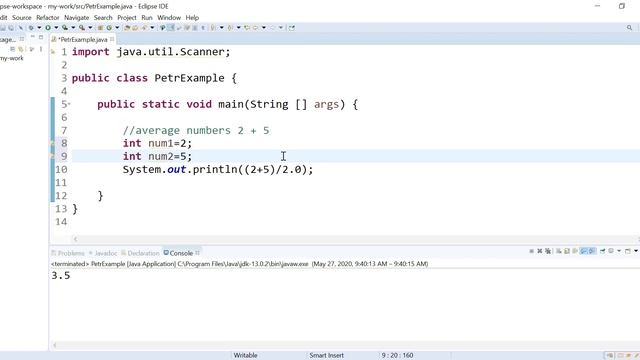Toggle Pin Console in the Console toolbar
The width and height of the screenshot is (640, 360).
click(x=602, y=251)
